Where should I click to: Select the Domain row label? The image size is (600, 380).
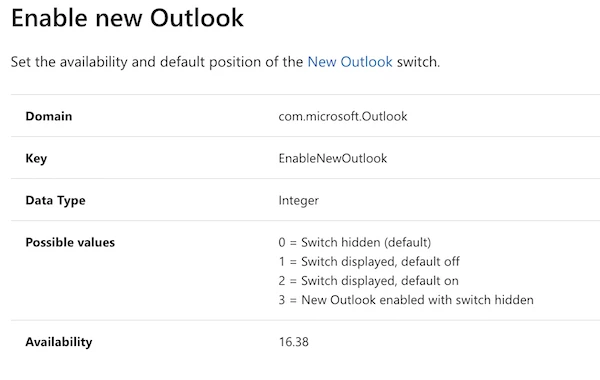click(x=49, y=116)
